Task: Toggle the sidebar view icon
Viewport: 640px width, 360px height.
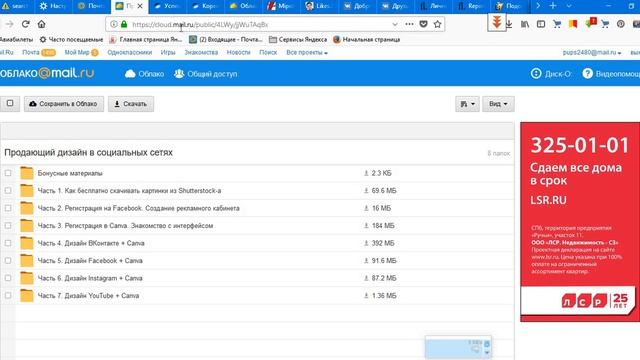Action: tap(541, 24)
